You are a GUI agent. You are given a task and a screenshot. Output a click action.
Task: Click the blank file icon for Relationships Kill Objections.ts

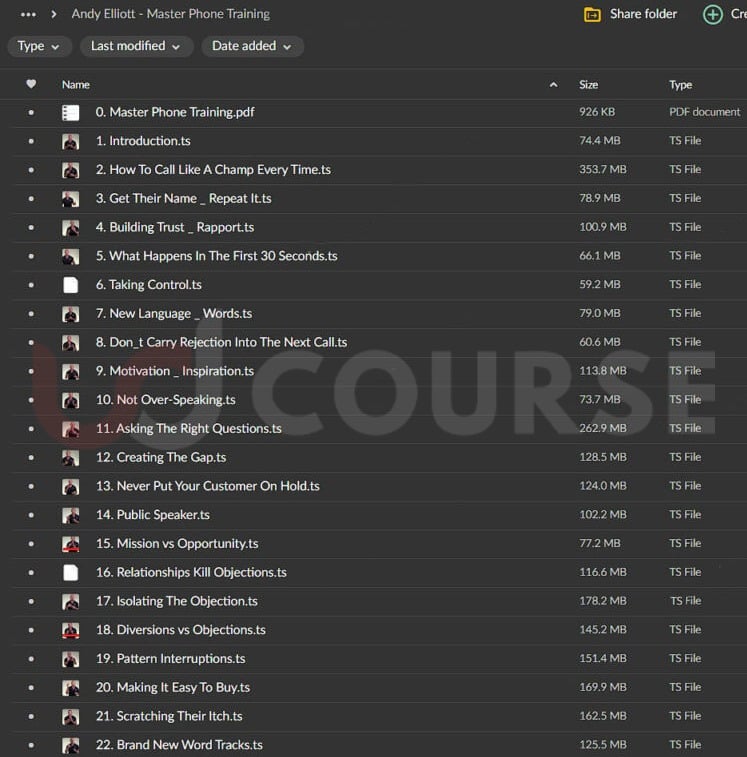(x=70, y=573)
